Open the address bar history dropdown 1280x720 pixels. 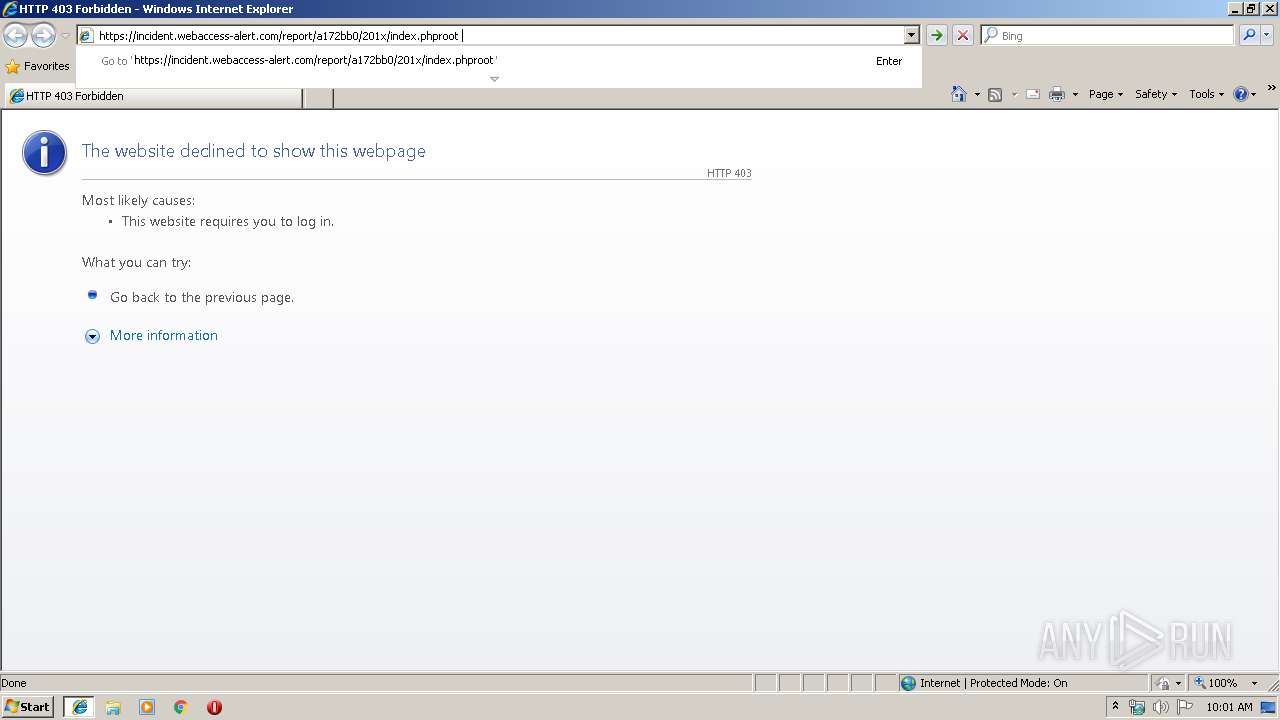(911, 35)
